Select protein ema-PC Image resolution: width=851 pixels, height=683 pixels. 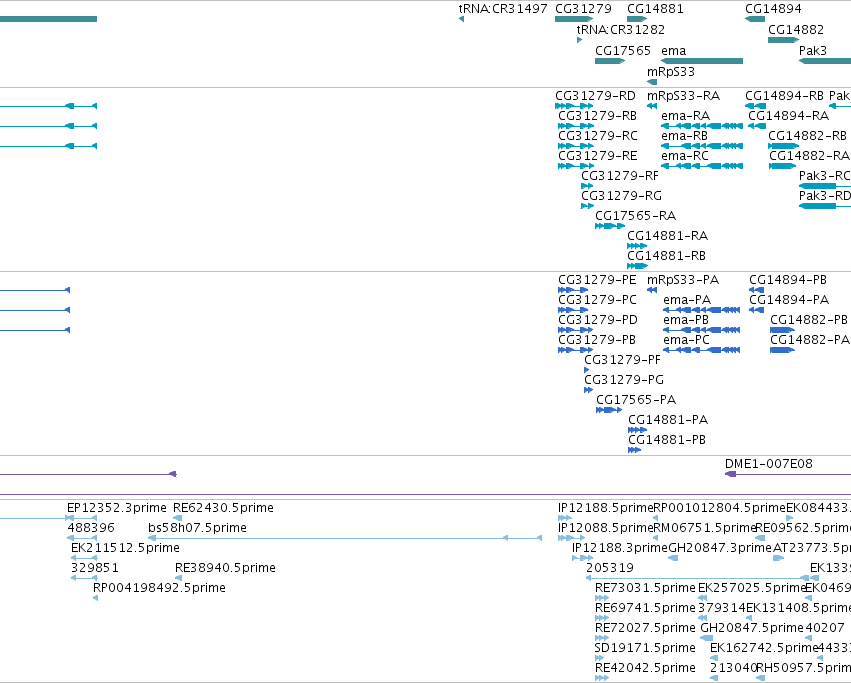tap(686, 340)
